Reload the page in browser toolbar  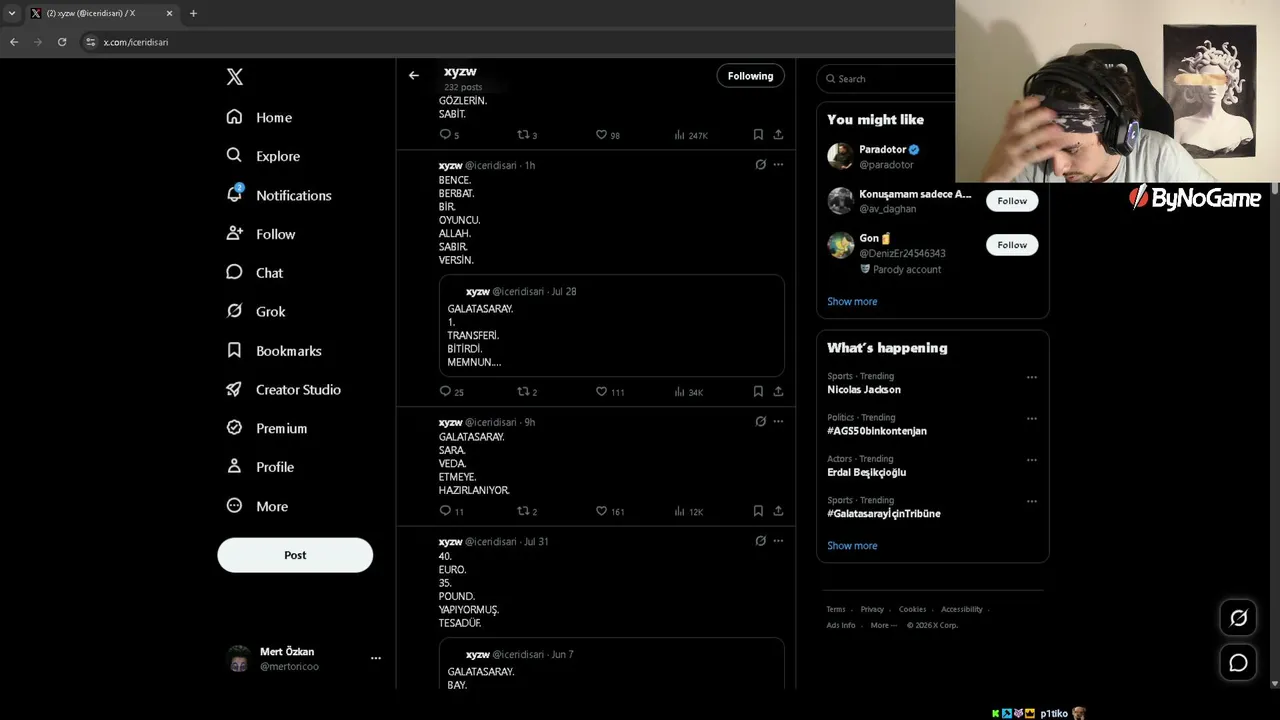[62, 42]
